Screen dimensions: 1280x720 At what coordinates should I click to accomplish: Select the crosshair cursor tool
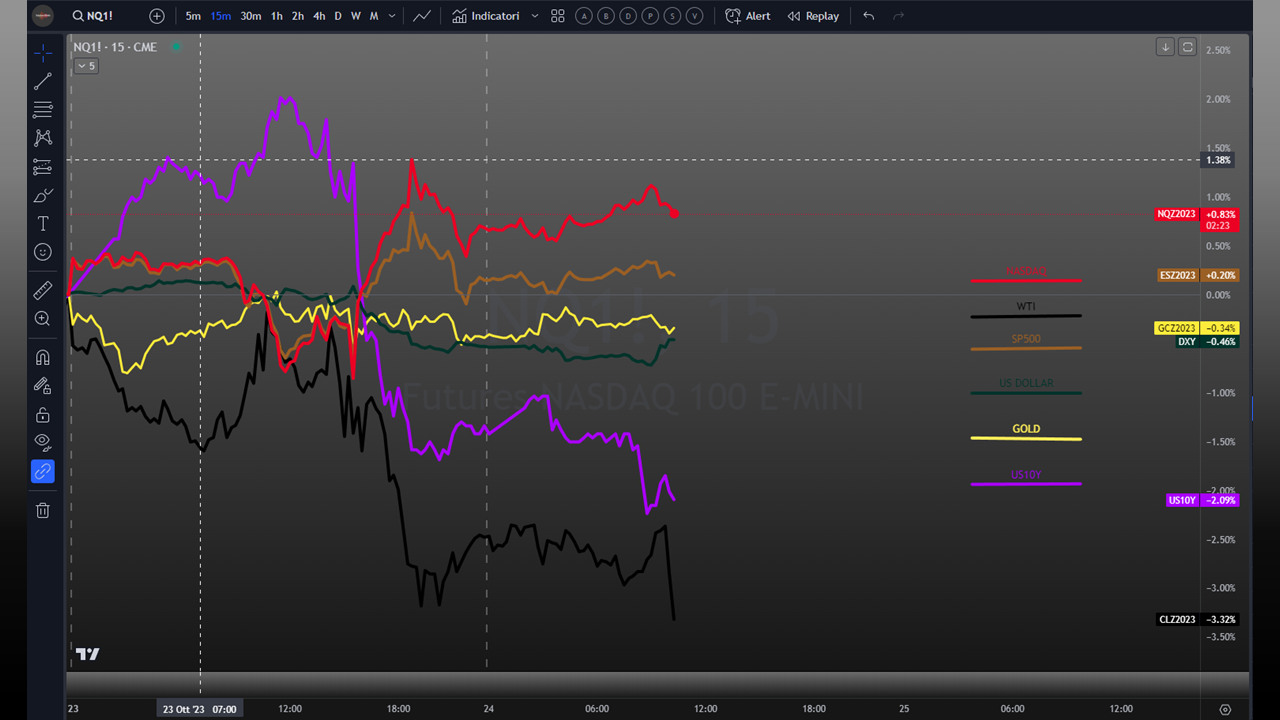click(x=43, y=53)
